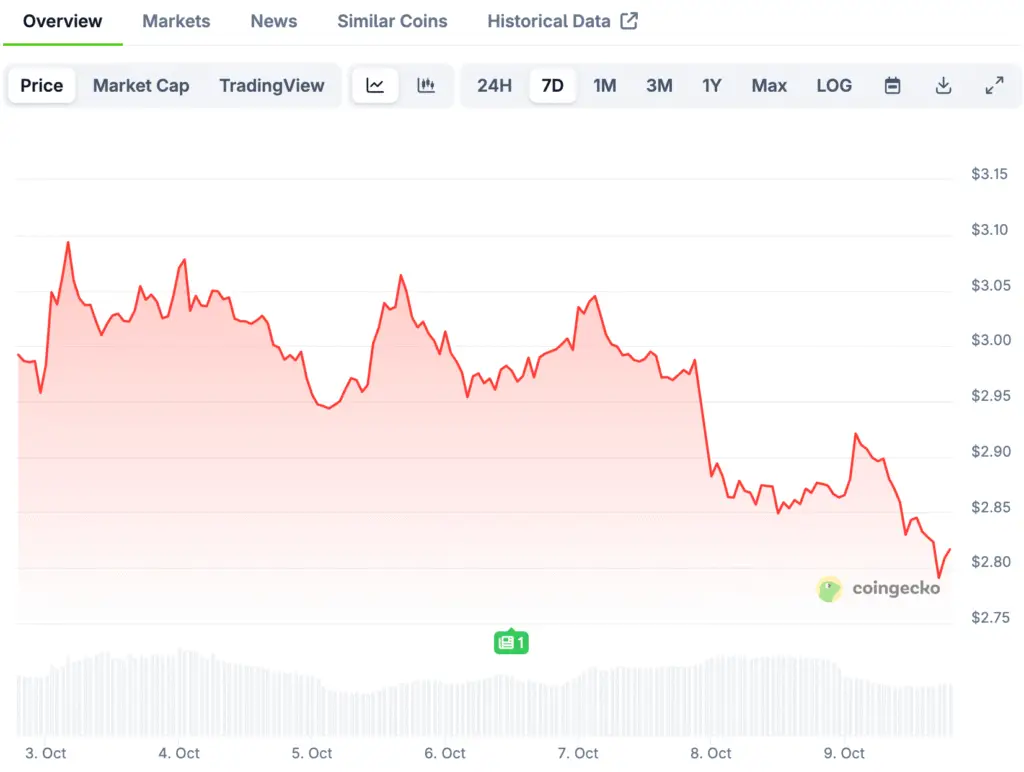The width and height of the screenshot is (1024, 772).
Task: Toggle LOG scale on the chart
Action: (834, 86)
